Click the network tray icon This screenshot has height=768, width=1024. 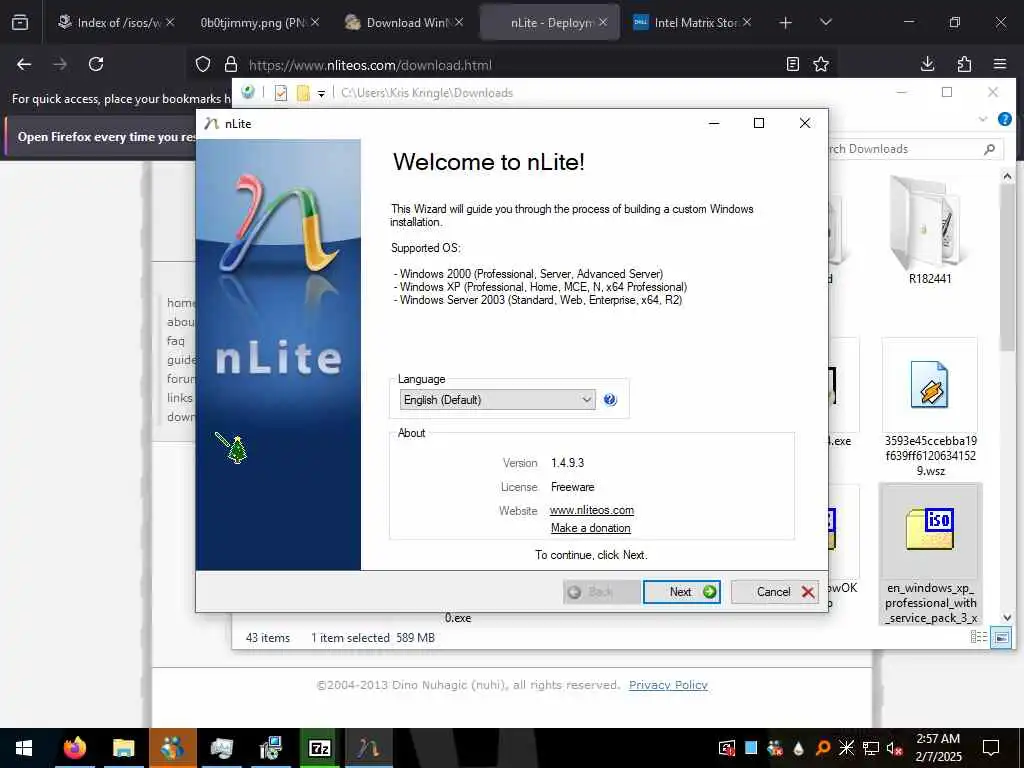pos(871,748)
